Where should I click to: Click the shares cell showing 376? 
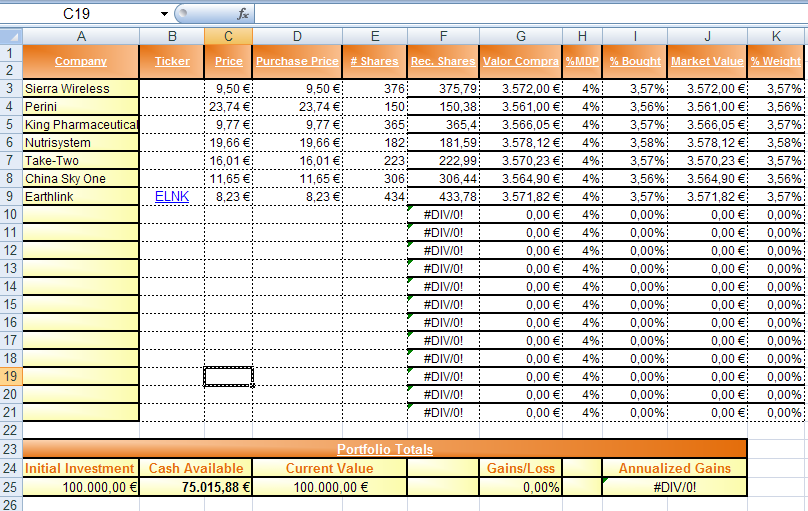tap(375, 88)
